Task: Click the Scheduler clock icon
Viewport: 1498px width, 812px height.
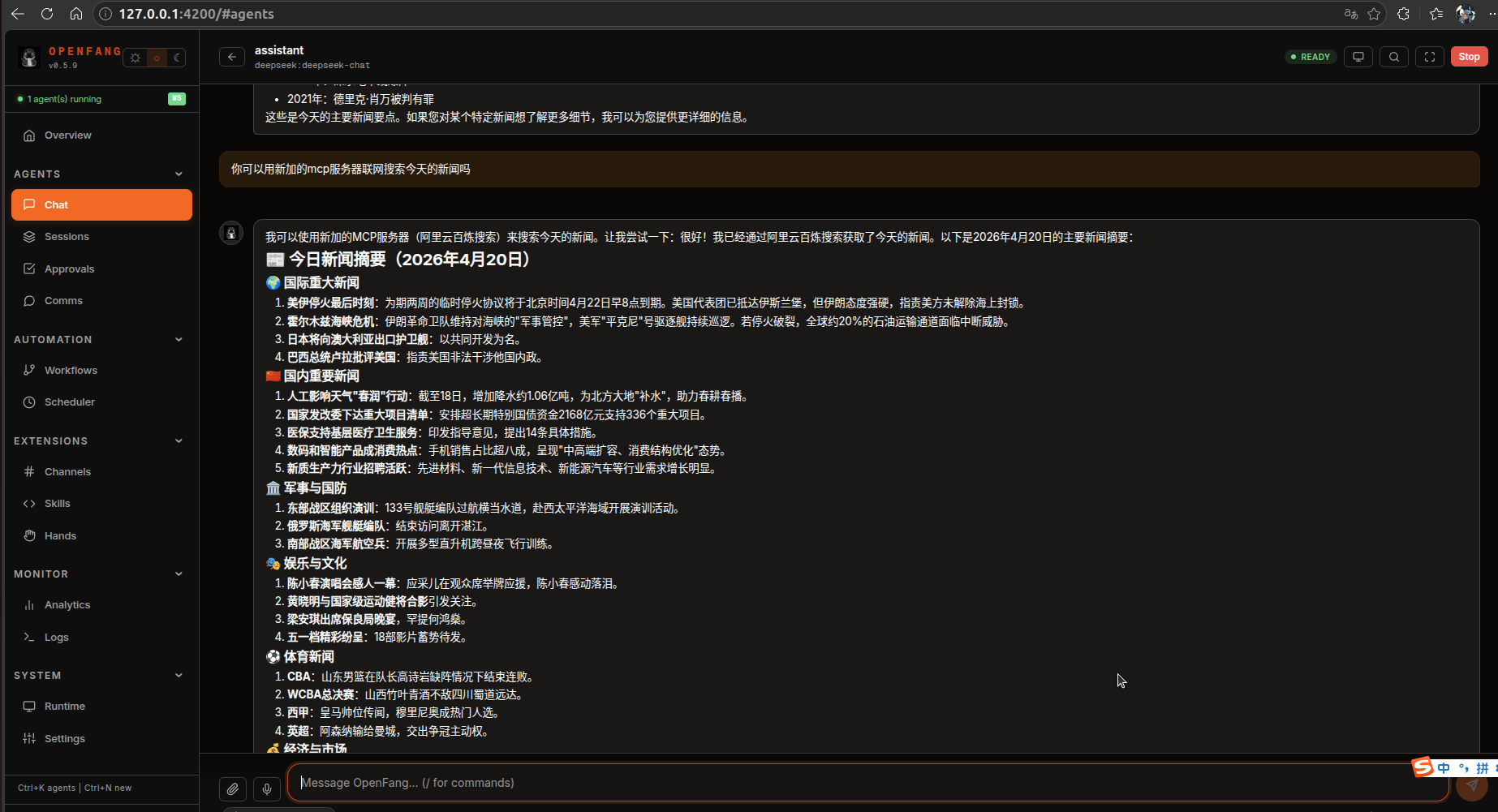Action: click(x=29, y=402)
